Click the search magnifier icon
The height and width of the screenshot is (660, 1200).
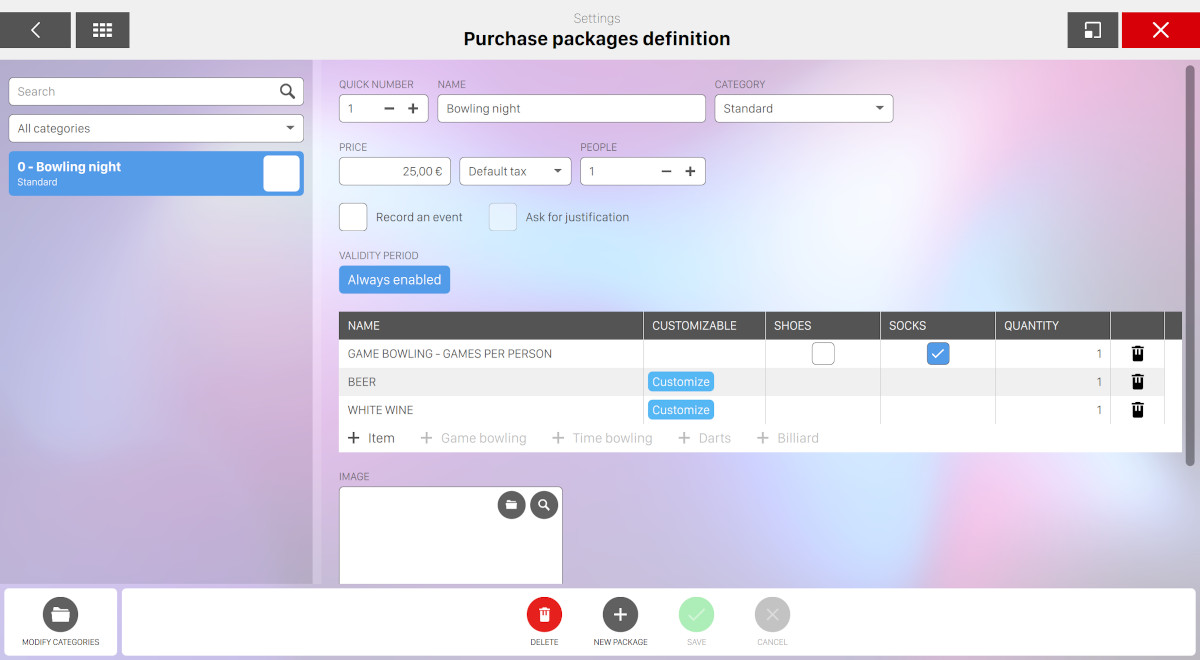(287, 92)
